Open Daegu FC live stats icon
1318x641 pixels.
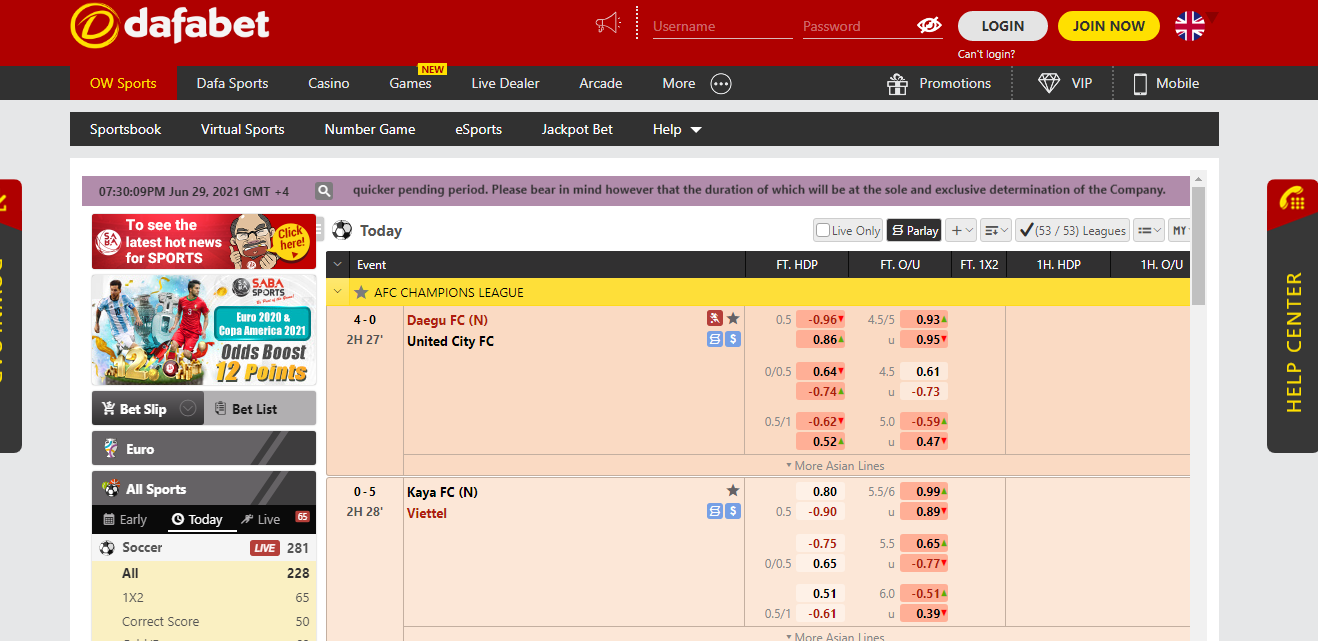click(715, 319)
